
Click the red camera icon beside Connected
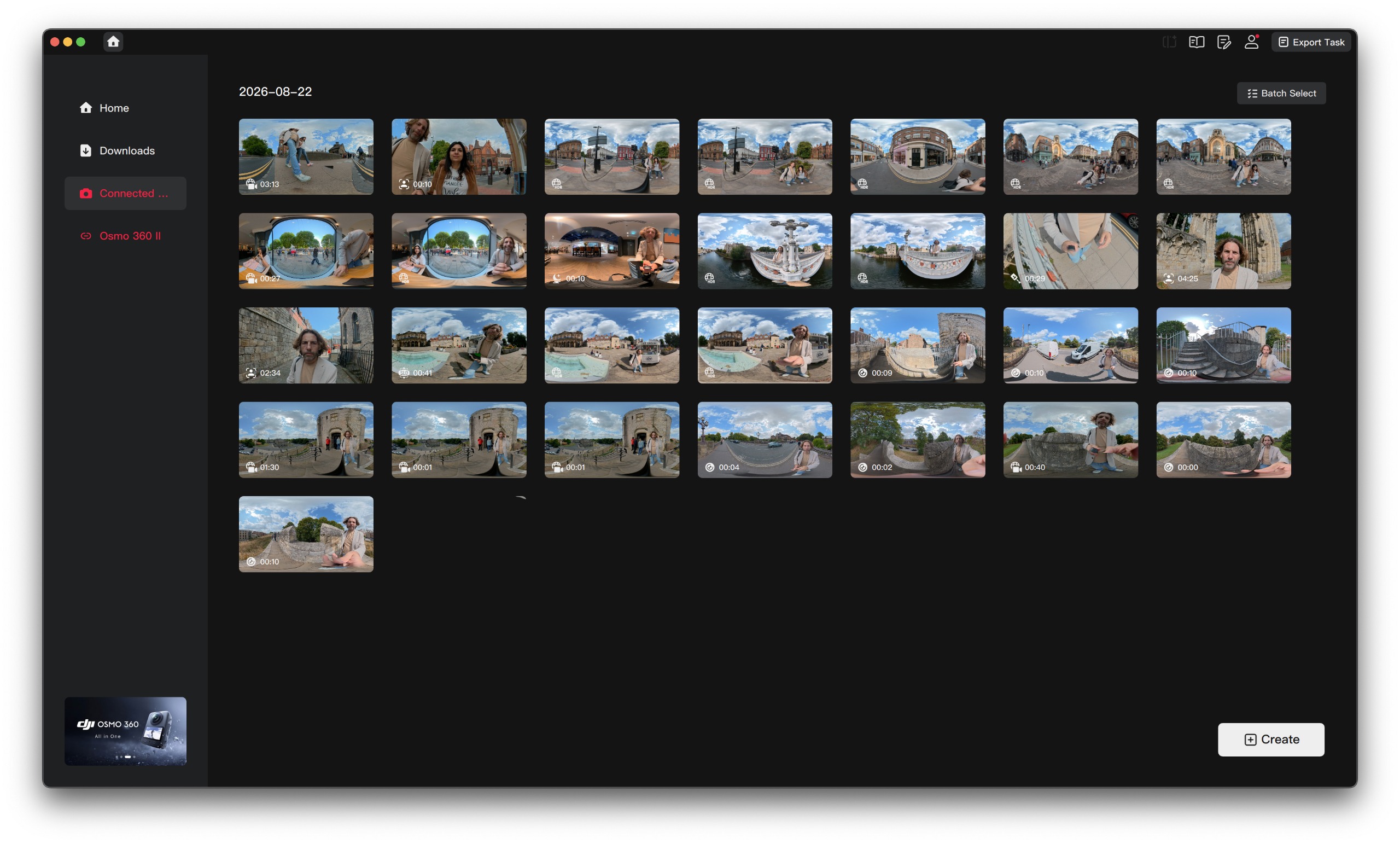[86, 193]
